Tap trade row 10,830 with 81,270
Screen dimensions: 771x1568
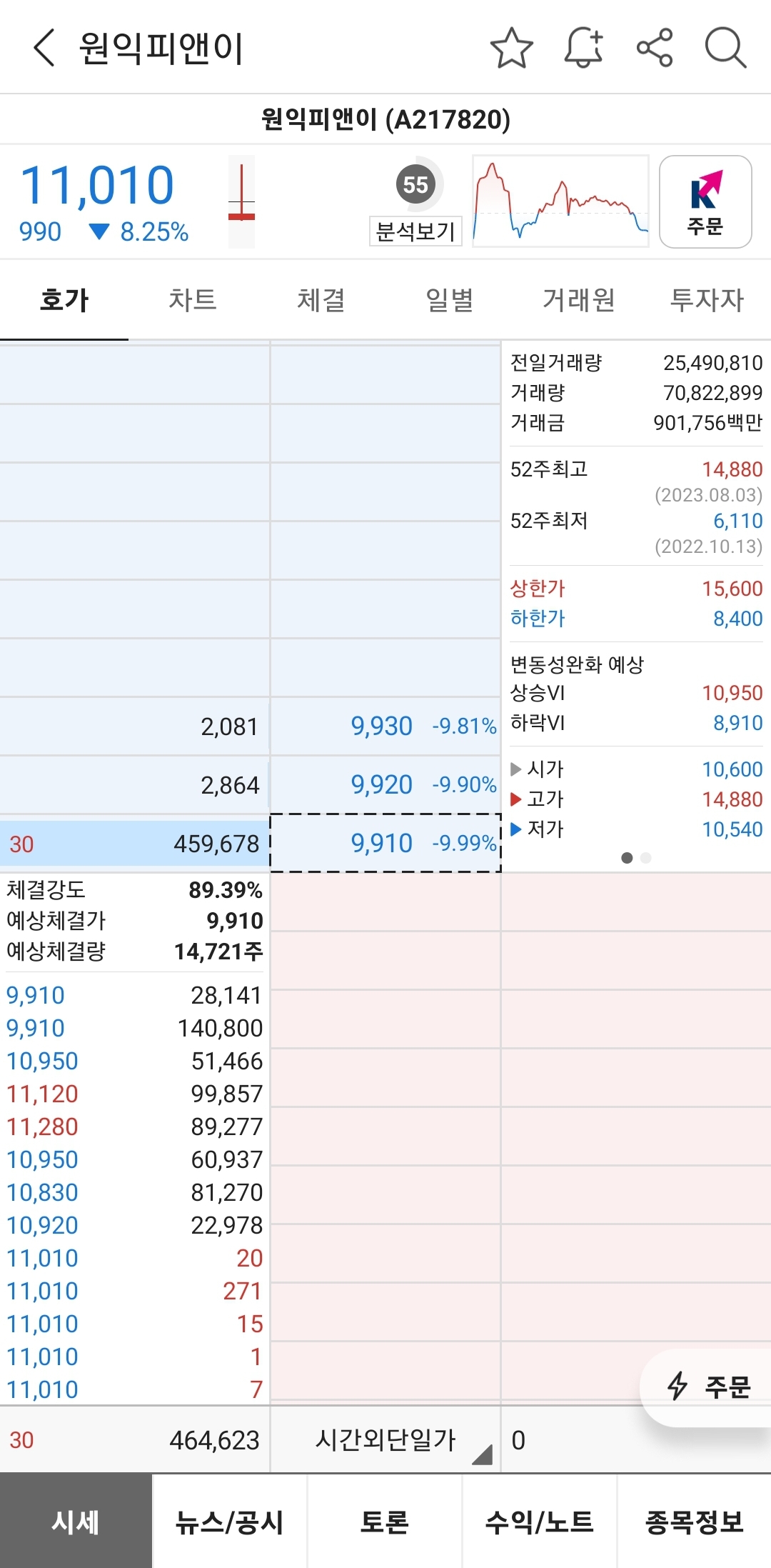coord(135,1192)
